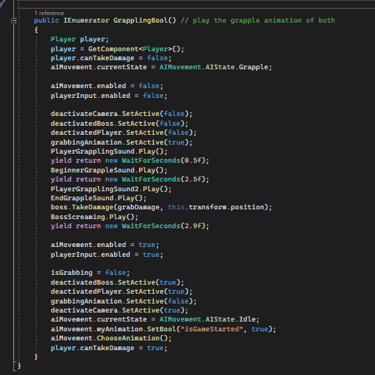This screenshot has height=375, width=375.
Task: Click the WaitForSeconds(2.9f) yield line
Action: (x=130, y=226)
